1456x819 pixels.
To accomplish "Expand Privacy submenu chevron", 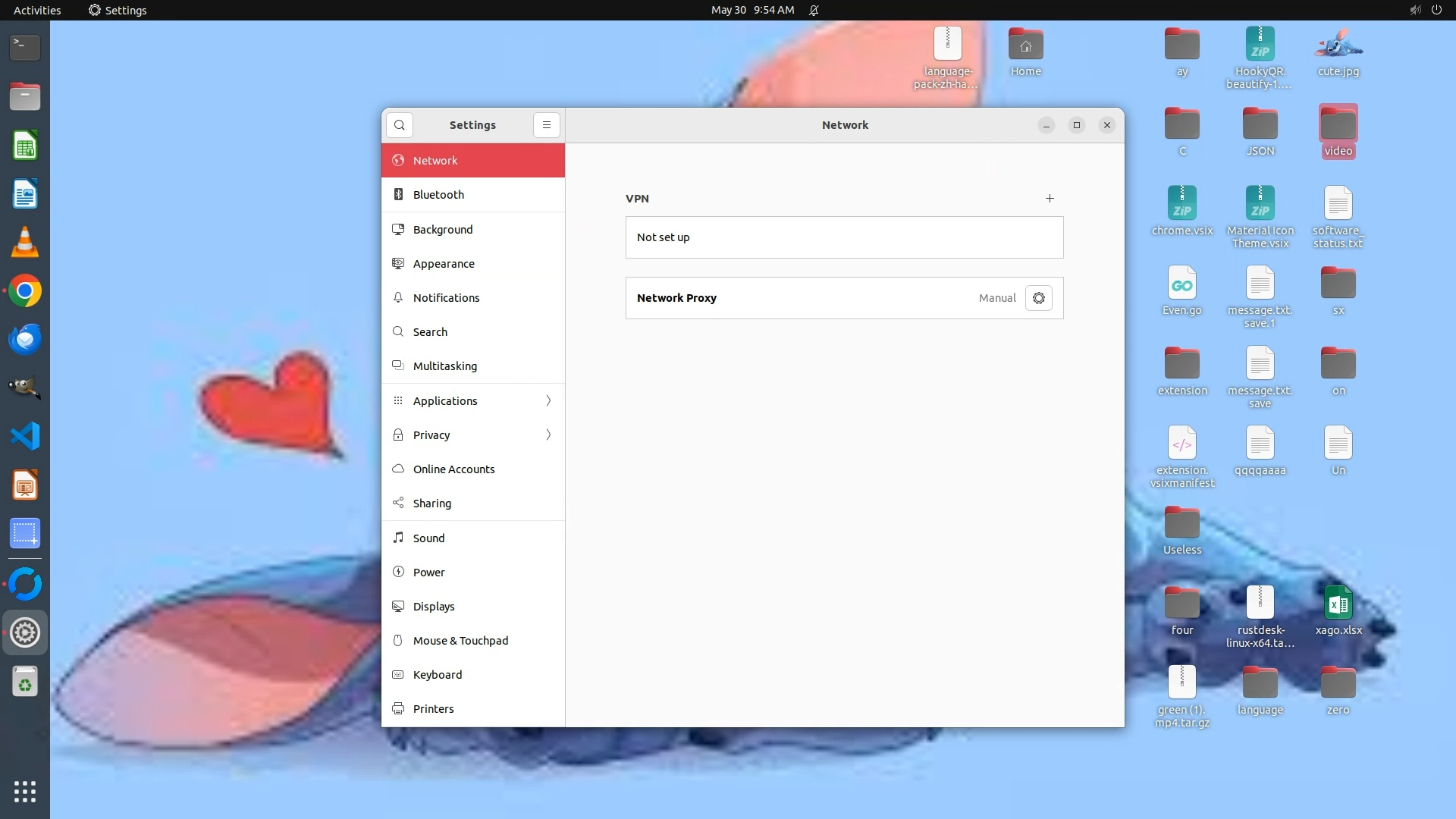I will coord(548,435).
